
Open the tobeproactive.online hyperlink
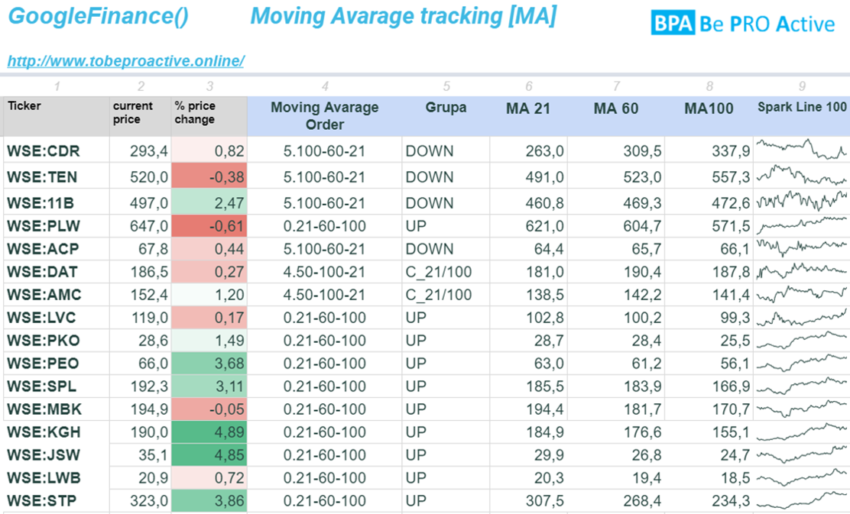tap(126, 61)
